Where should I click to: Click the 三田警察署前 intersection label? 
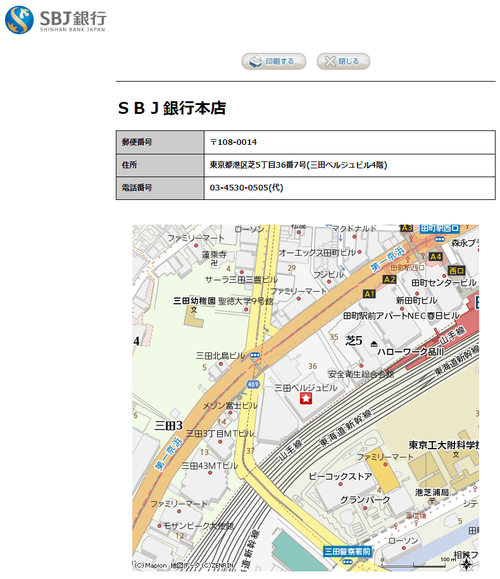point(347,552)
